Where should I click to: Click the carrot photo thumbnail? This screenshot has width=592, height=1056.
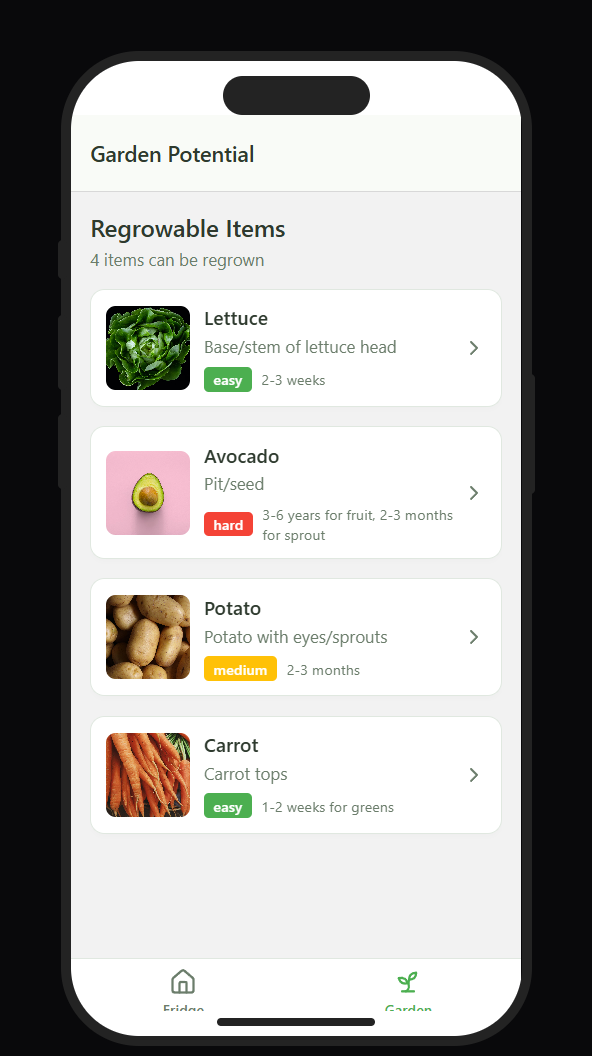(x=148, y=775)
